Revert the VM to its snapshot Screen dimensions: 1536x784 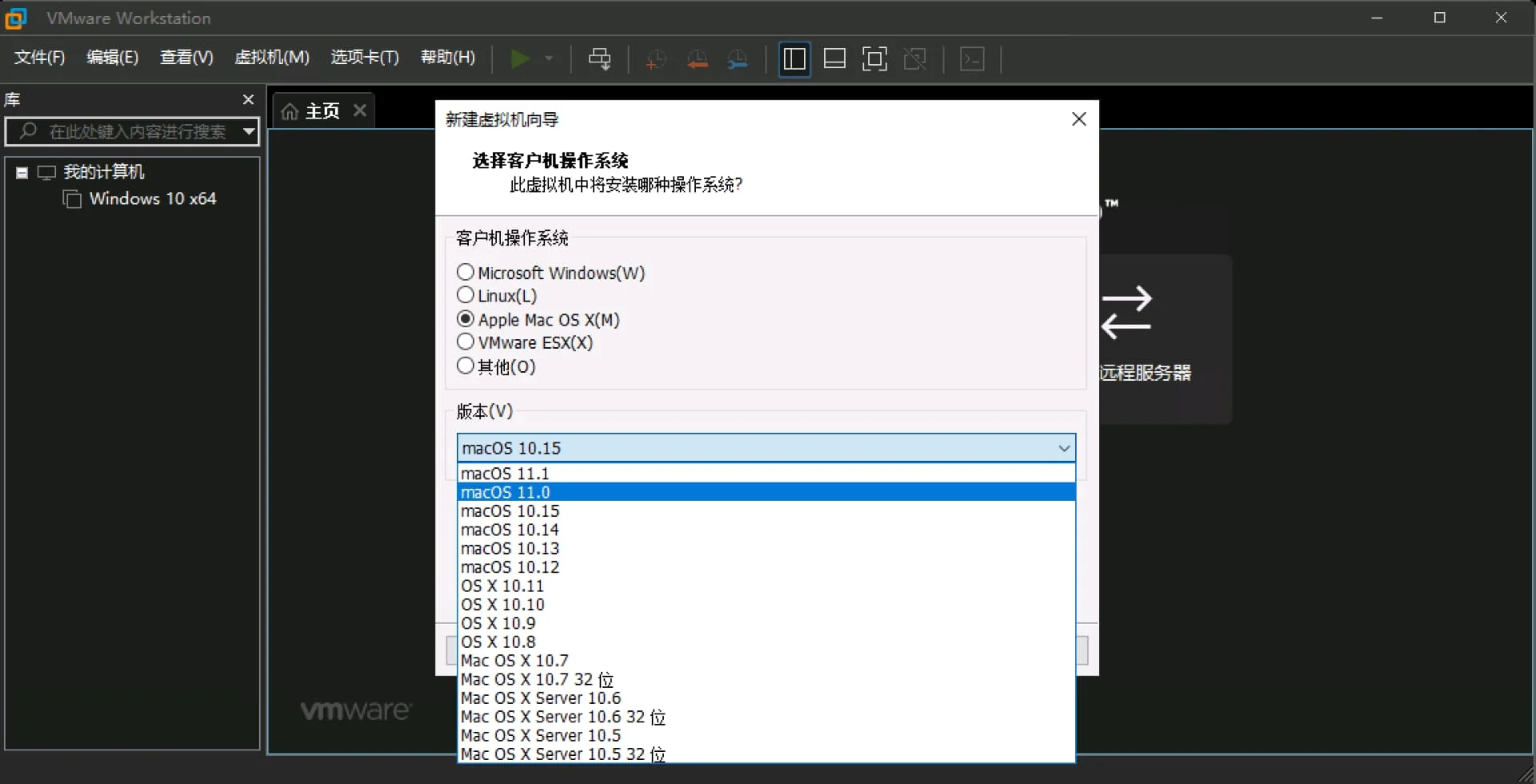[x=698, y=58]
